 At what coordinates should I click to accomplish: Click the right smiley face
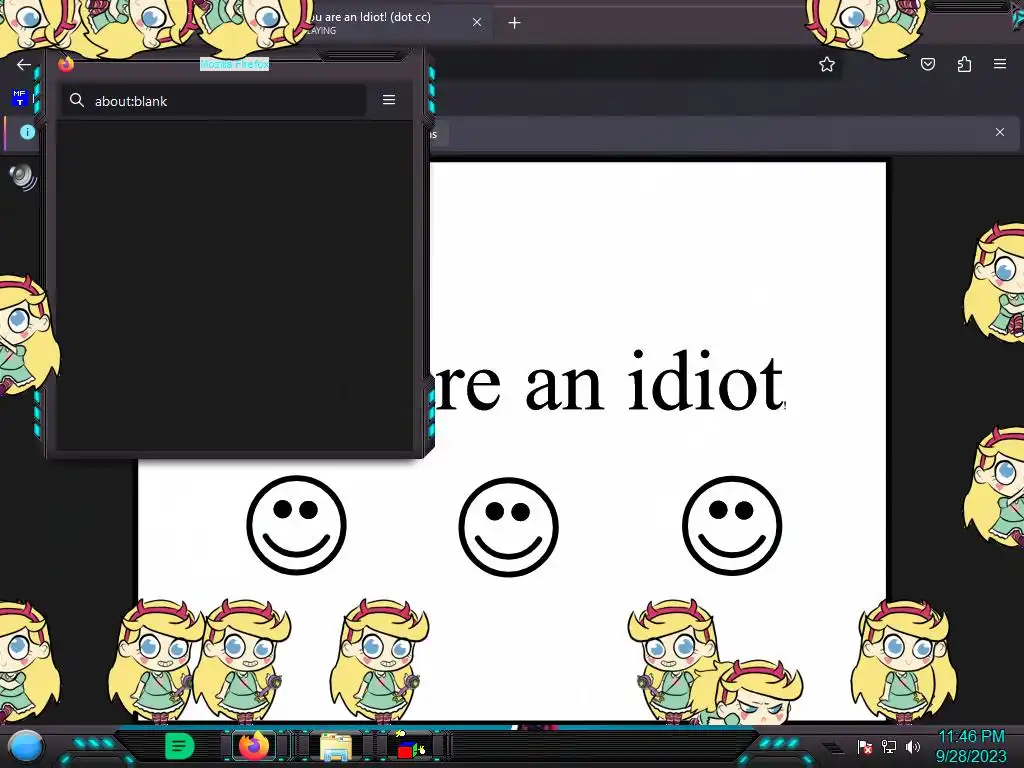[x=732, y=526]
